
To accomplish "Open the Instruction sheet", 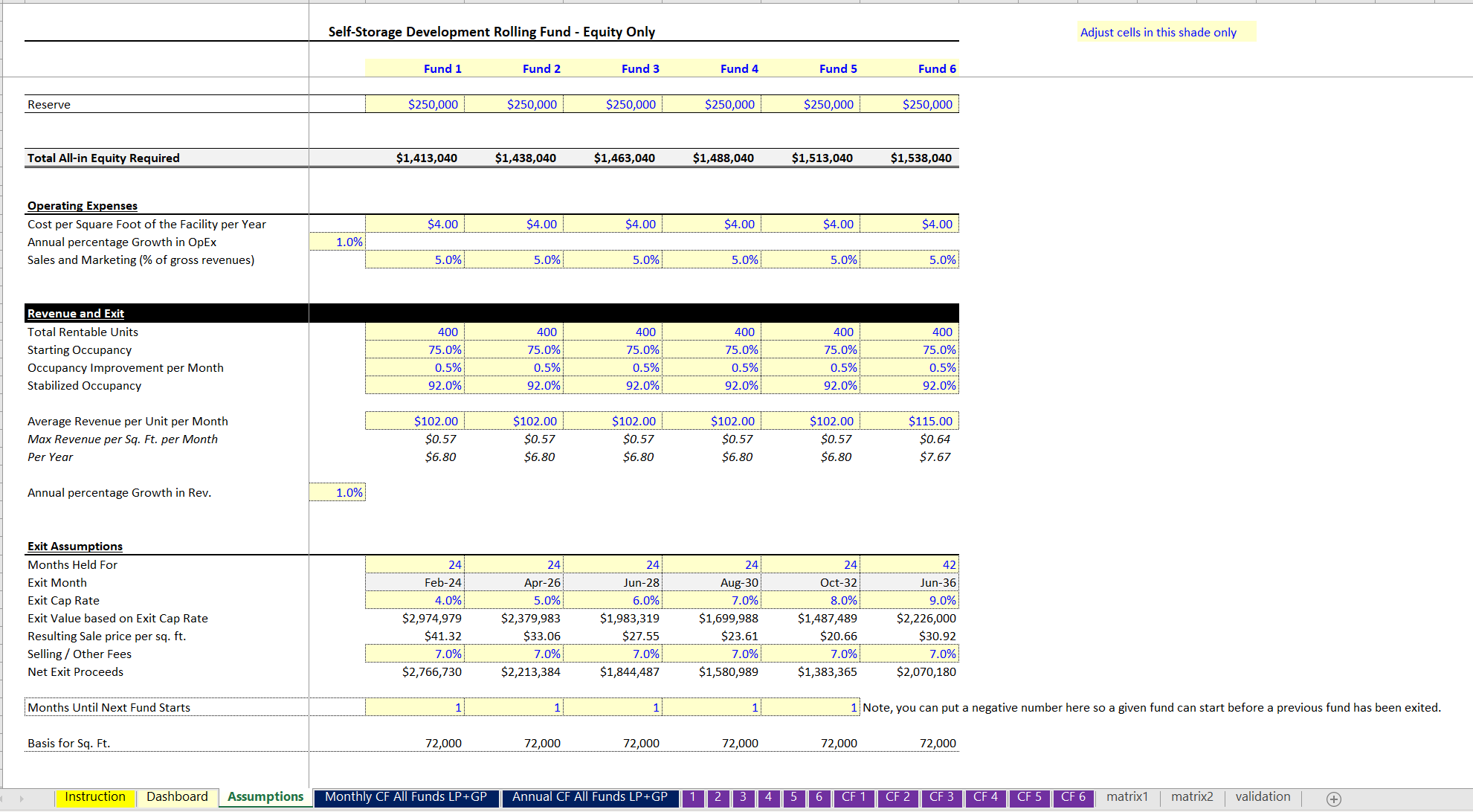I will pyautogui.click(x=95, y=796).
